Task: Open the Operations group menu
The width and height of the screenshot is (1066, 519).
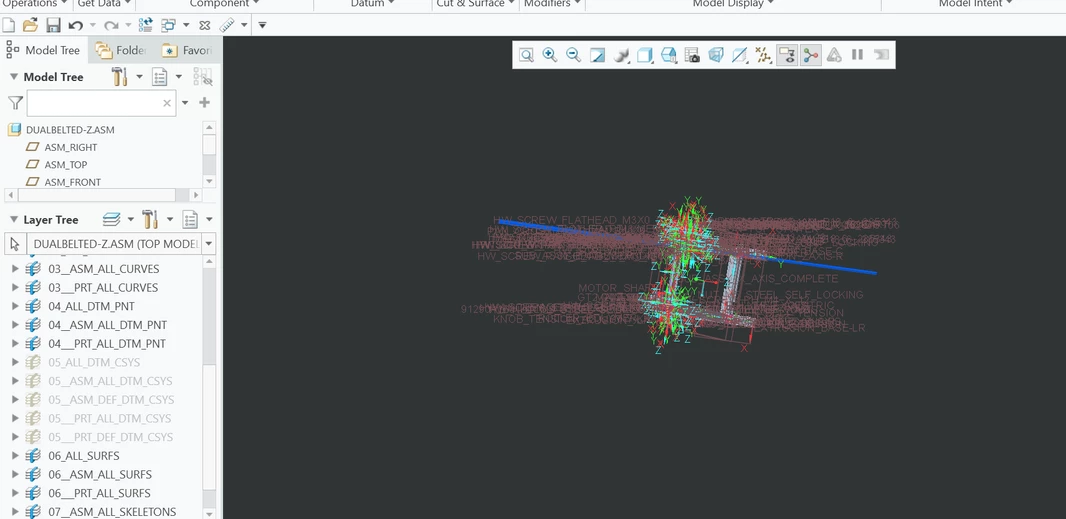Action: tap(35, 4)
